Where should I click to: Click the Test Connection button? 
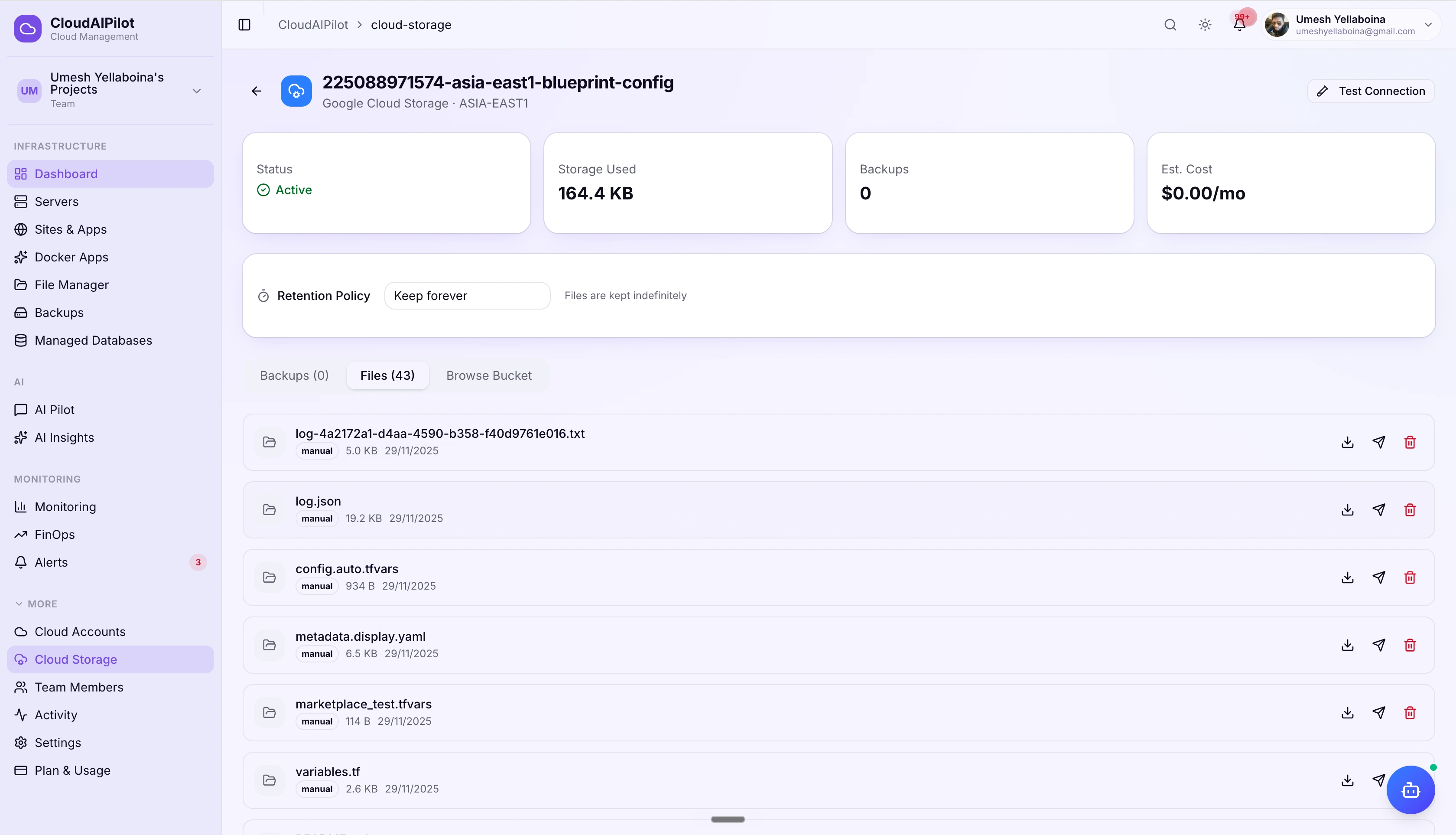click(1371, 91)
